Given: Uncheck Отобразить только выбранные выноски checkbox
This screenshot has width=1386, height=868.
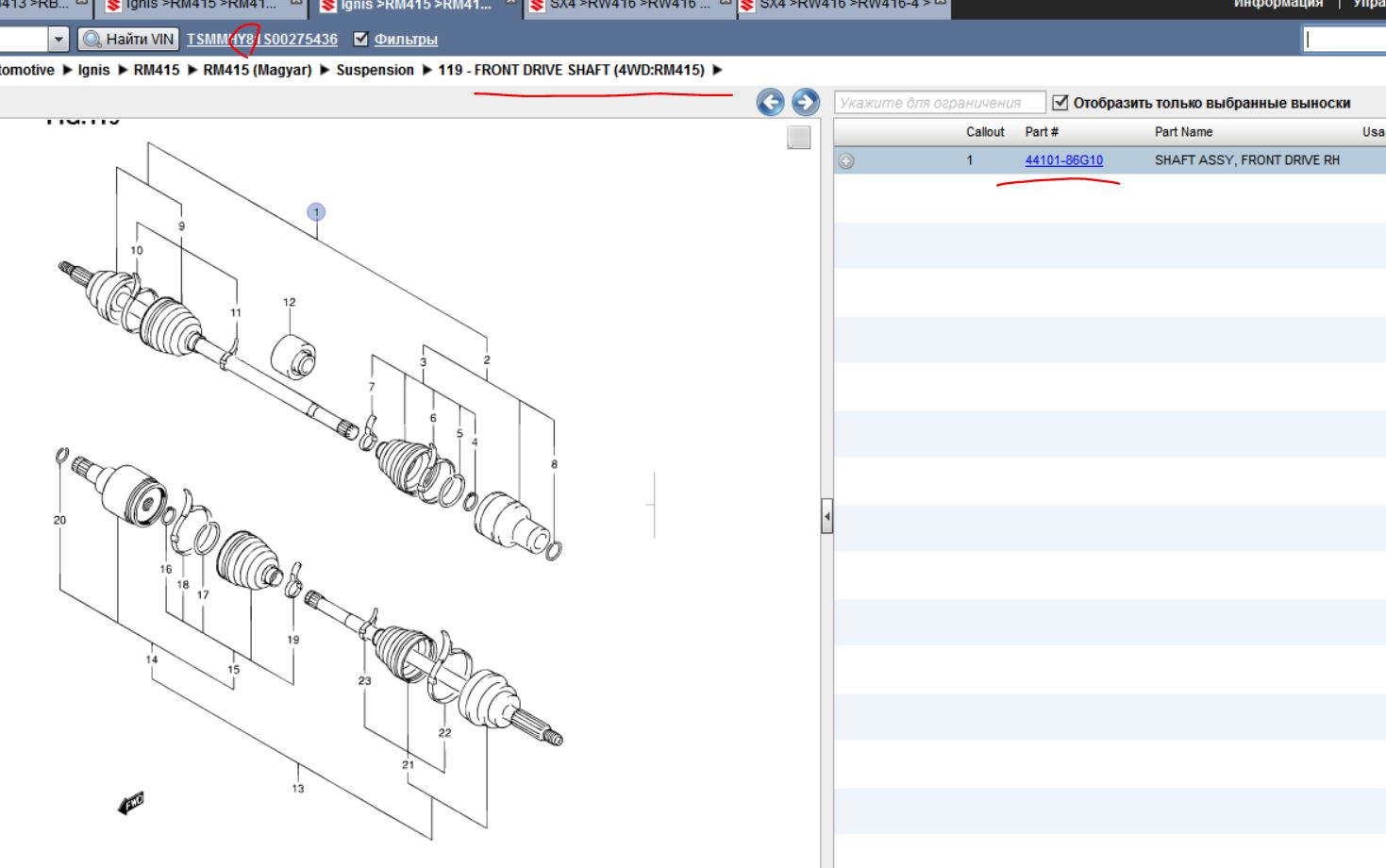Looking at the screenshot, I should (1060, 103).
